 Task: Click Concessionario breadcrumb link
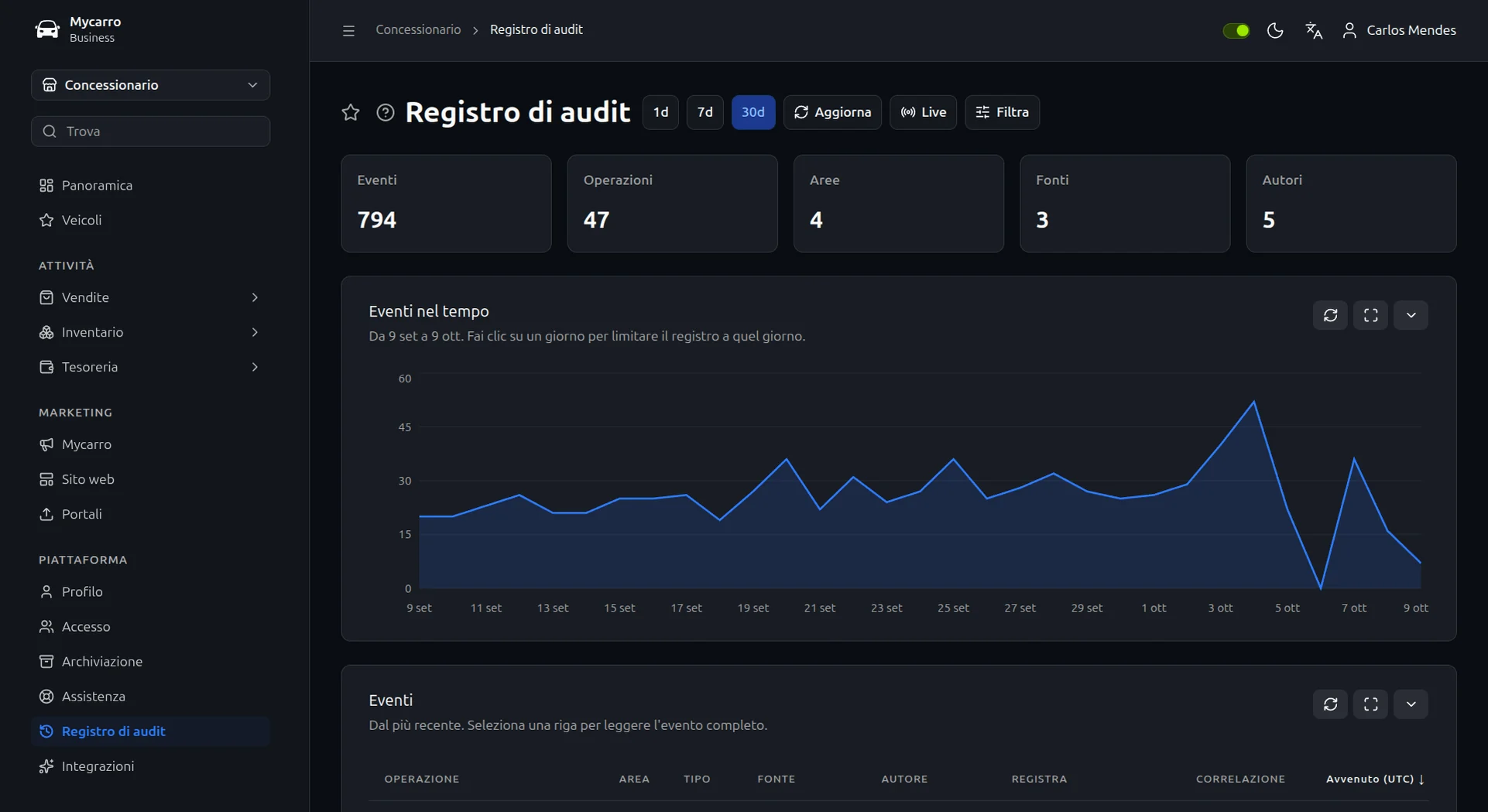(418, 29)
